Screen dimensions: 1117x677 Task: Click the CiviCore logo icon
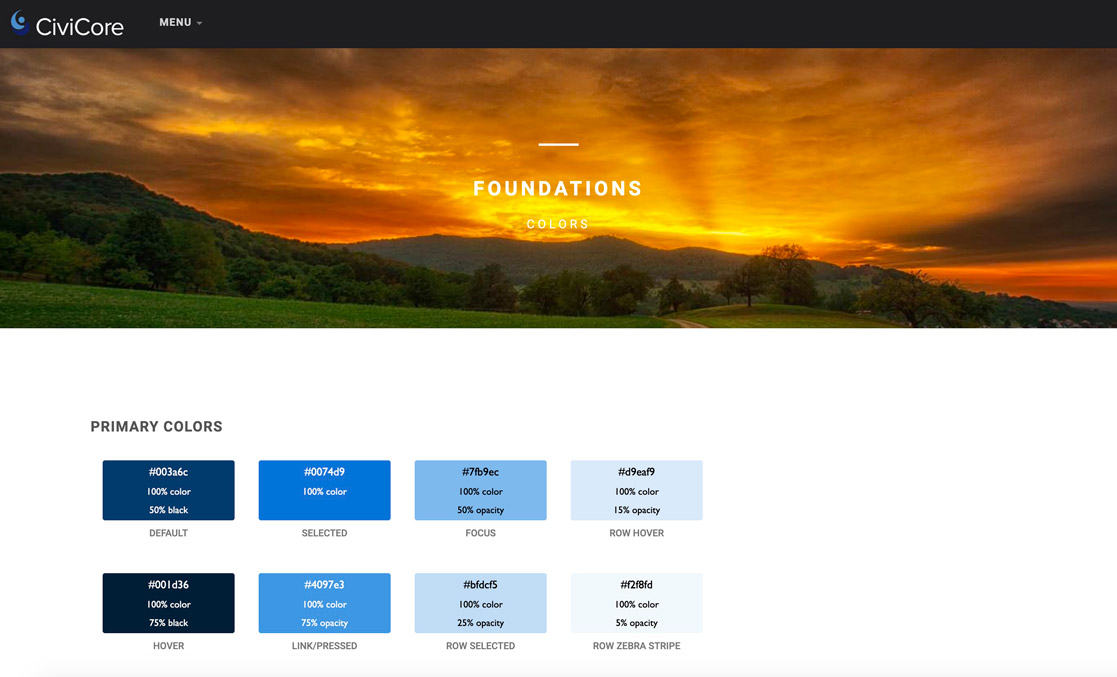point(19,22)
